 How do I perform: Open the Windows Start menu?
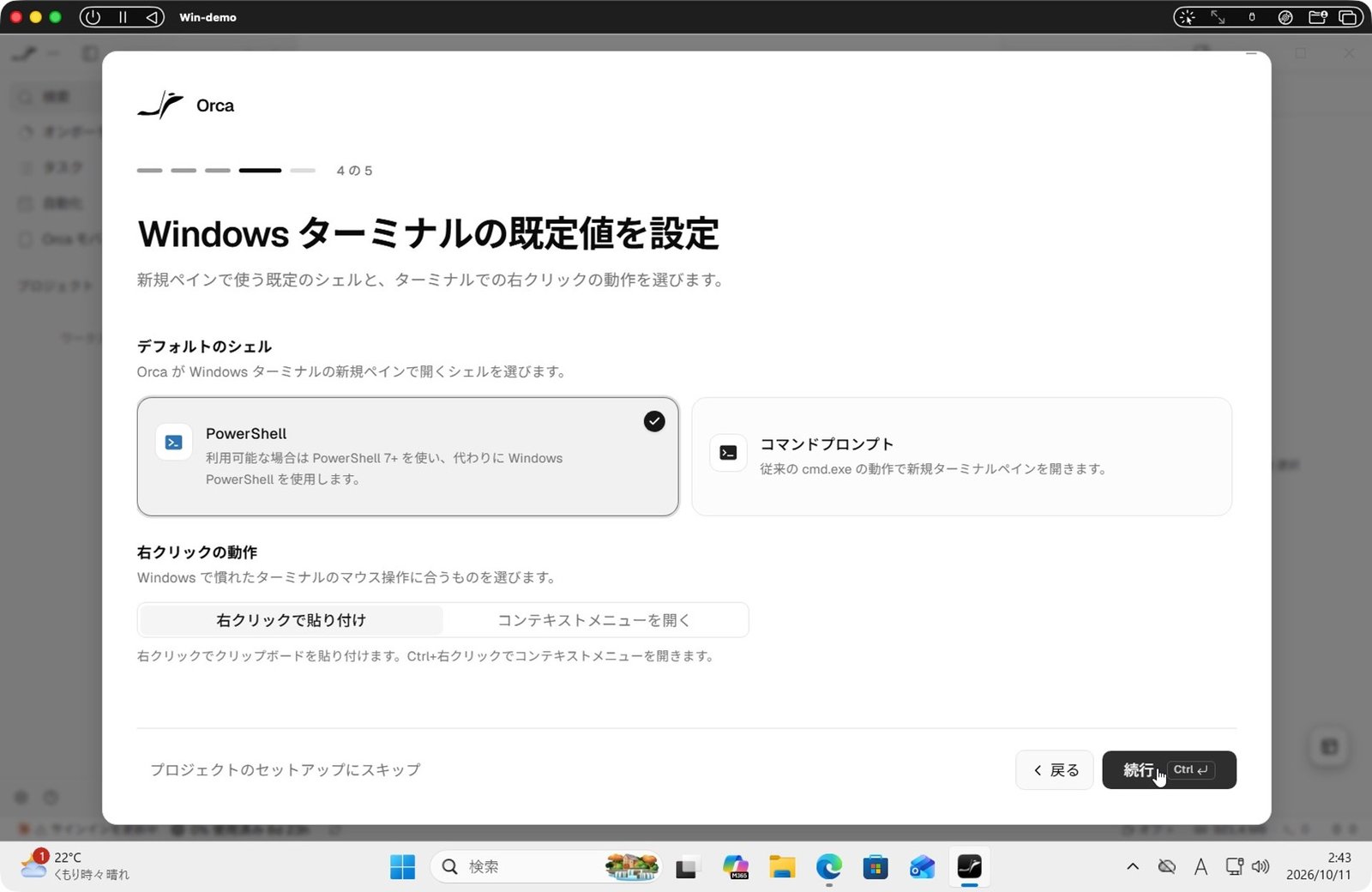pos(402,867)
